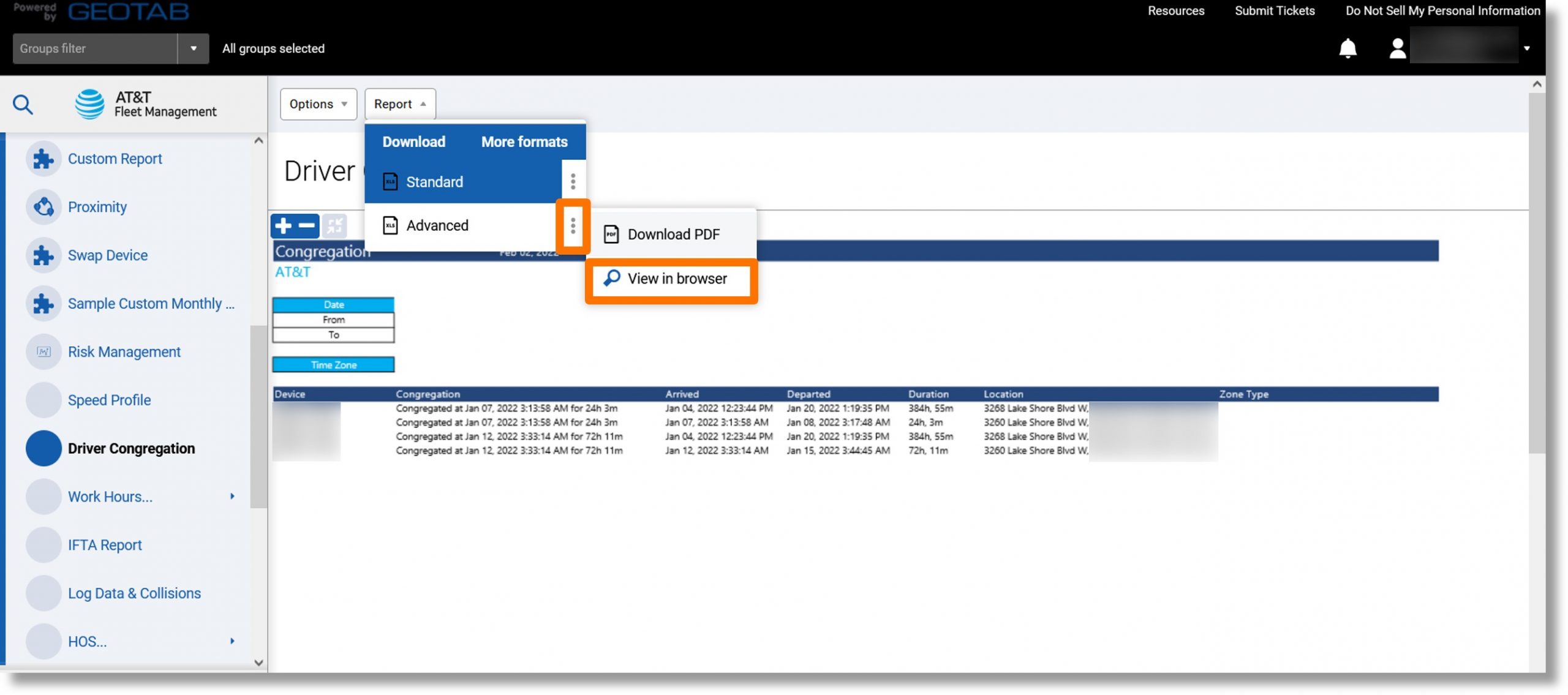Expand the Work Hours submenu arrow
Screen dimensions: 1568x695
click(x=231, y=496)
